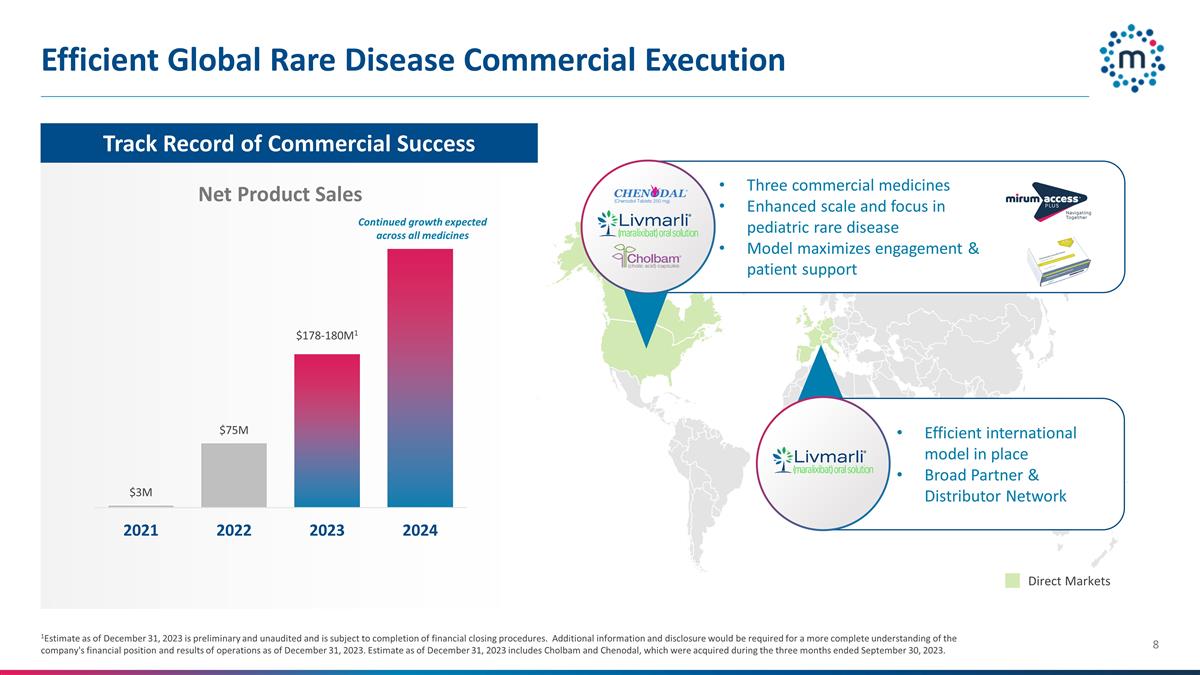Click the 'Direct Markets' legend label
Screen dimensions: 1200x675
(x=1069, y=581)
